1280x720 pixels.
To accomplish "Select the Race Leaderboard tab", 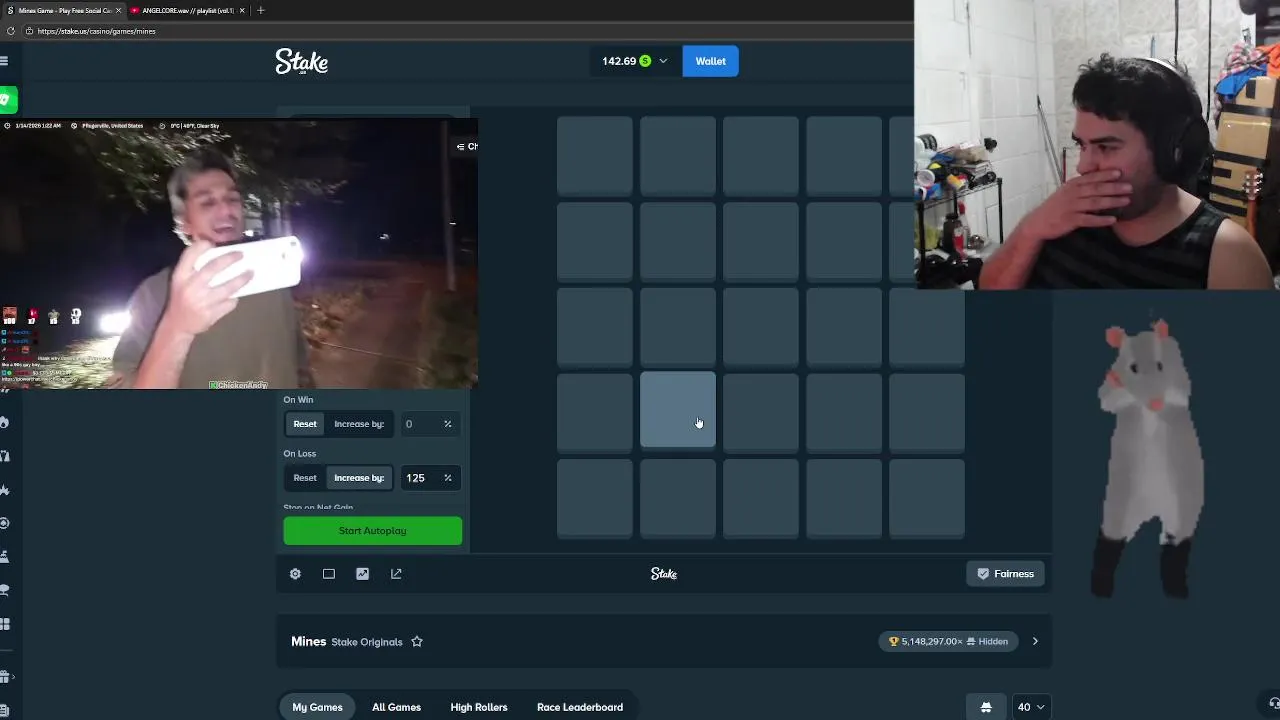I will click(580, 707).
